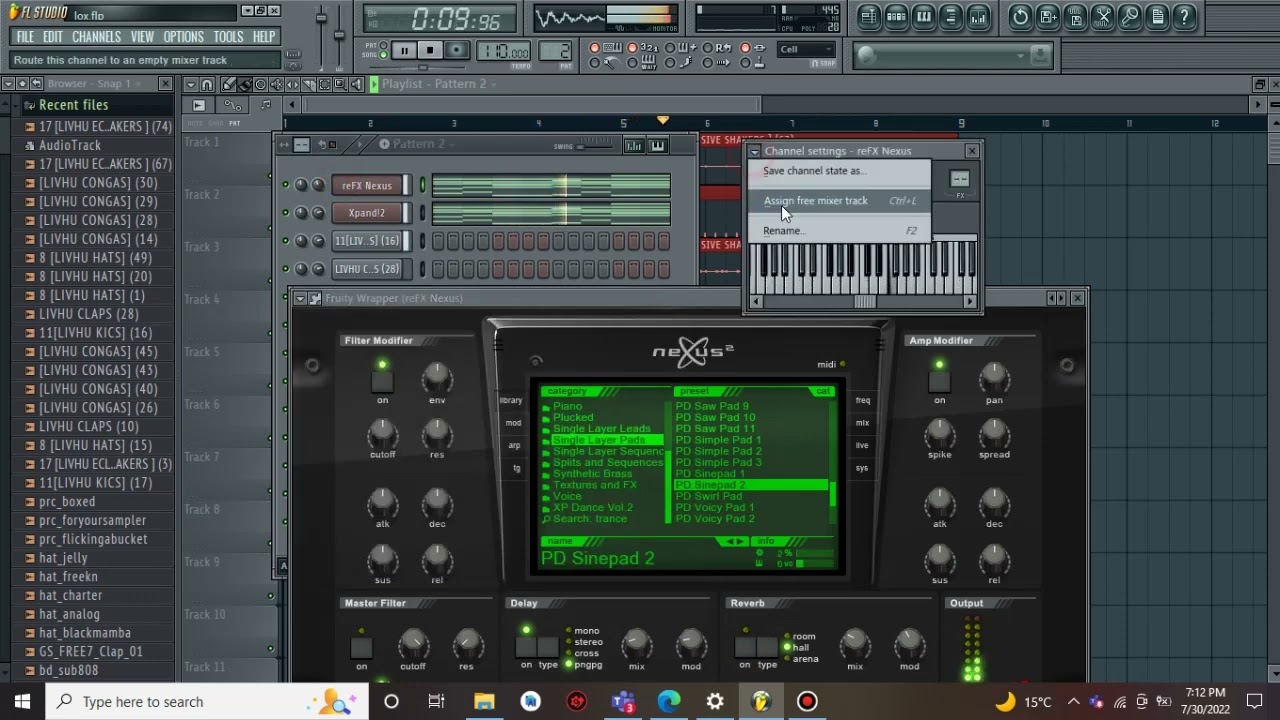Click the Render audio file icon

pyautogui.click(x=1075, y=16)
